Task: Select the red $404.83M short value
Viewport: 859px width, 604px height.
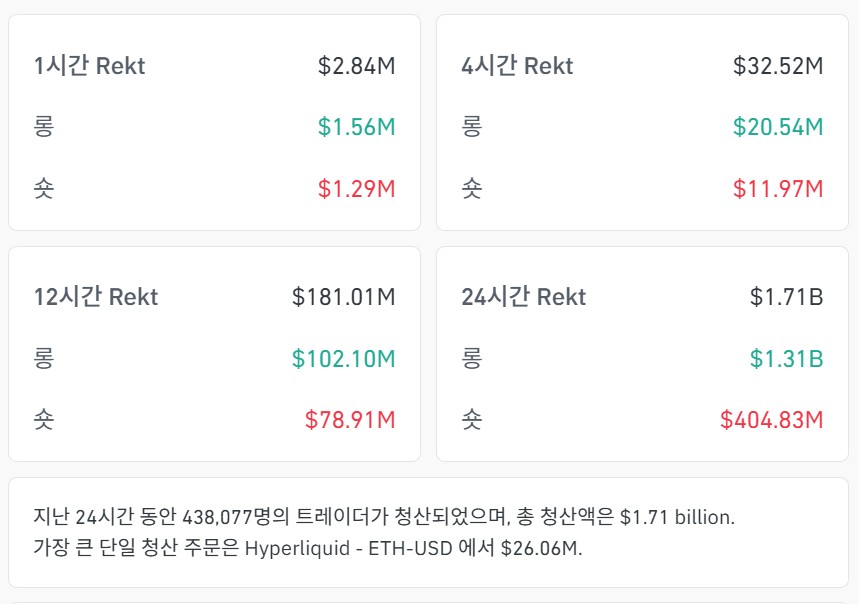Action: 775,418
